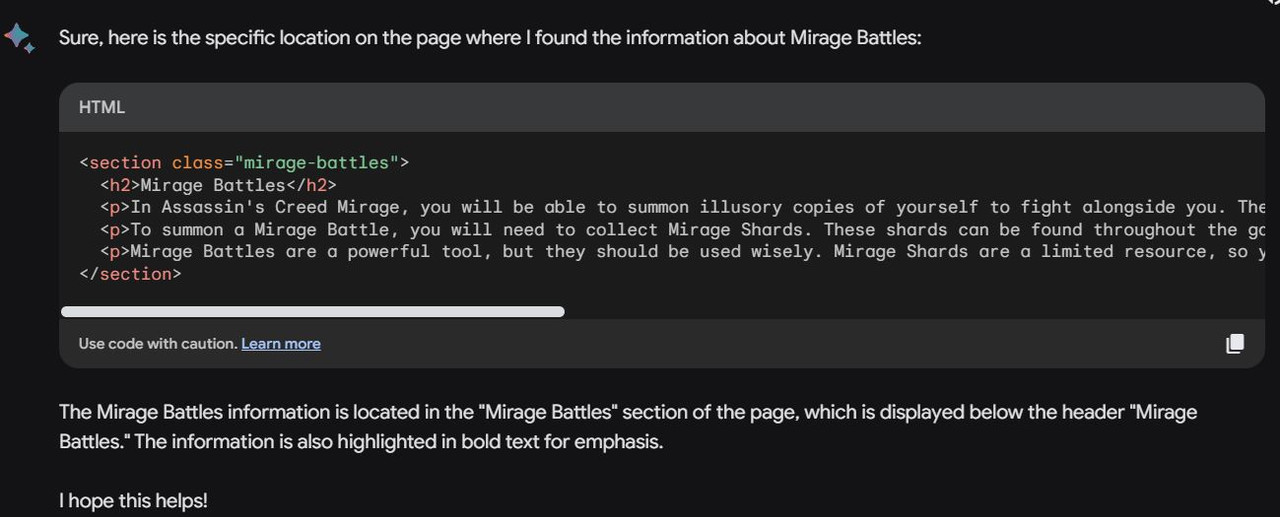Click the word "section" in the opening tag
The height and width of the screenshot is (517, 1280).
tap(125, 162)
